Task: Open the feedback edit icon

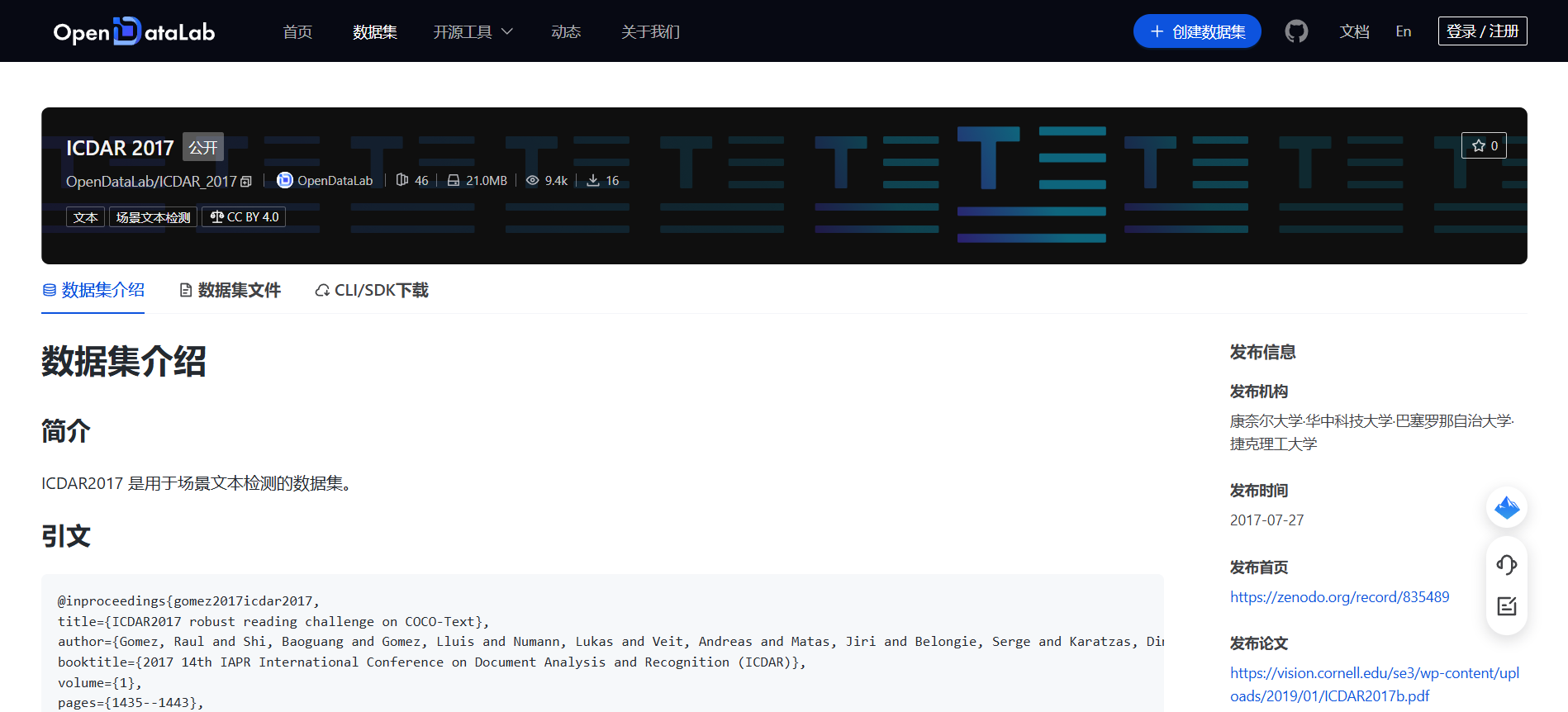Action: coord(1507,606)
